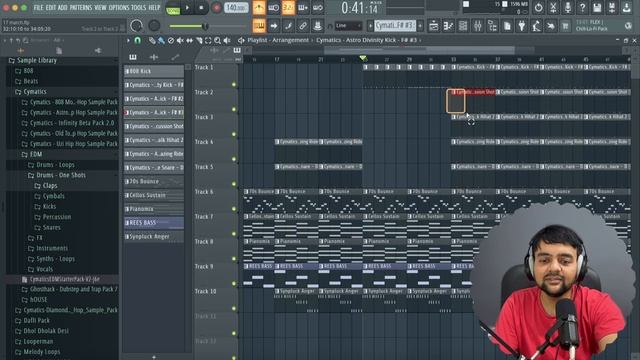Image resolution: width=640 pixels, height=360 pixels.
Task: Mute Track 6 with its green light
Action: click(x=234, y=209)
